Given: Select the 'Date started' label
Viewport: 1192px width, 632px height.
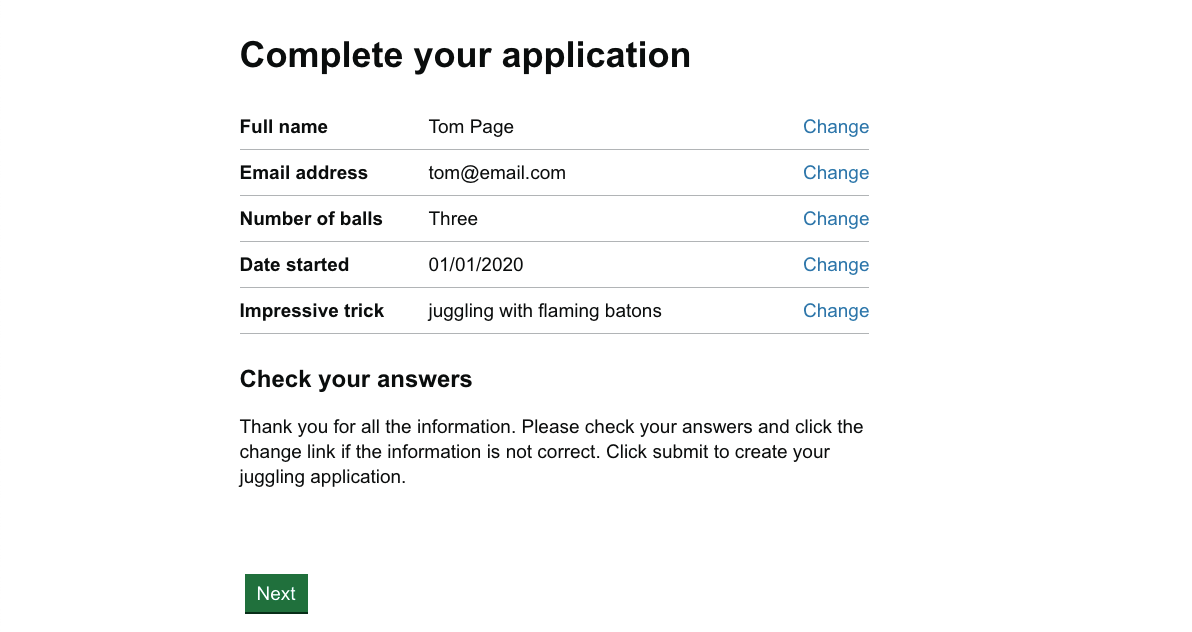Looking at the screenshot, I should click(294, 265).
